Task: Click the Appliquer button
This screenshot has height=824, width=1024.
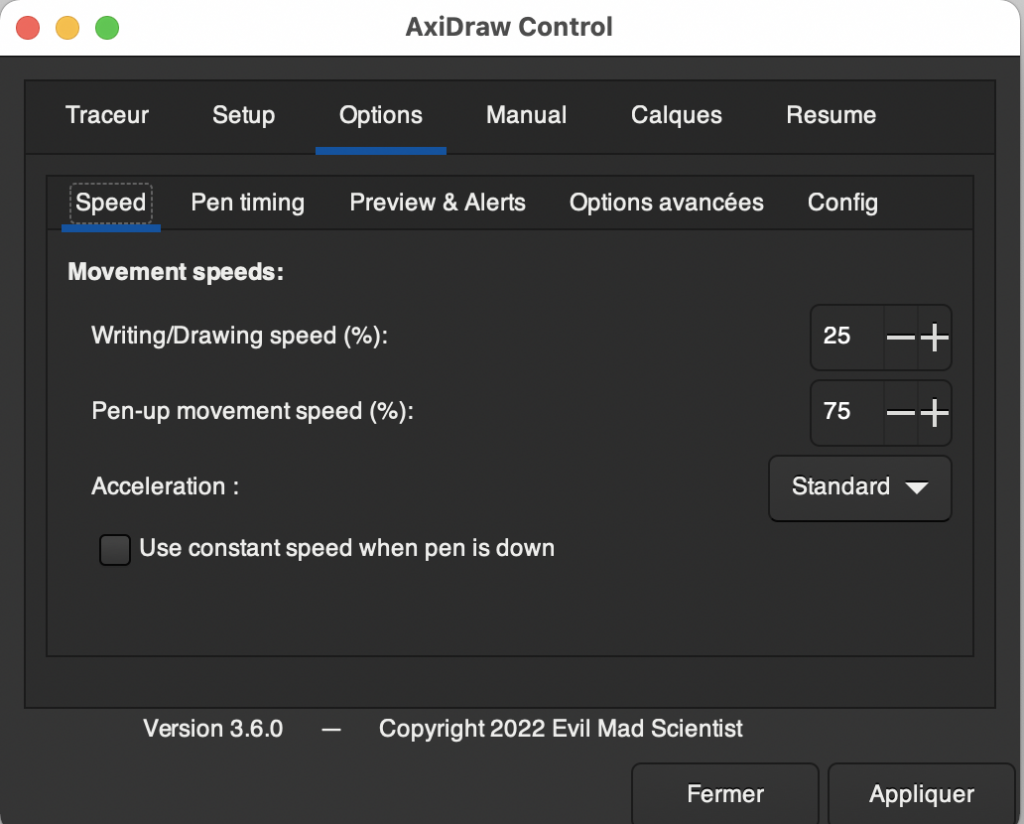Action: 921,795
